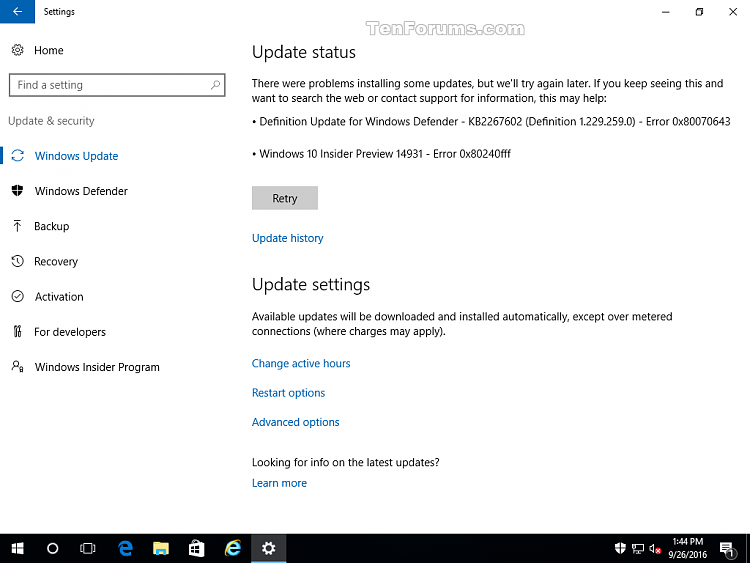
Task: Click the Windows Defender shield icon
Action: tap(18, 191)
